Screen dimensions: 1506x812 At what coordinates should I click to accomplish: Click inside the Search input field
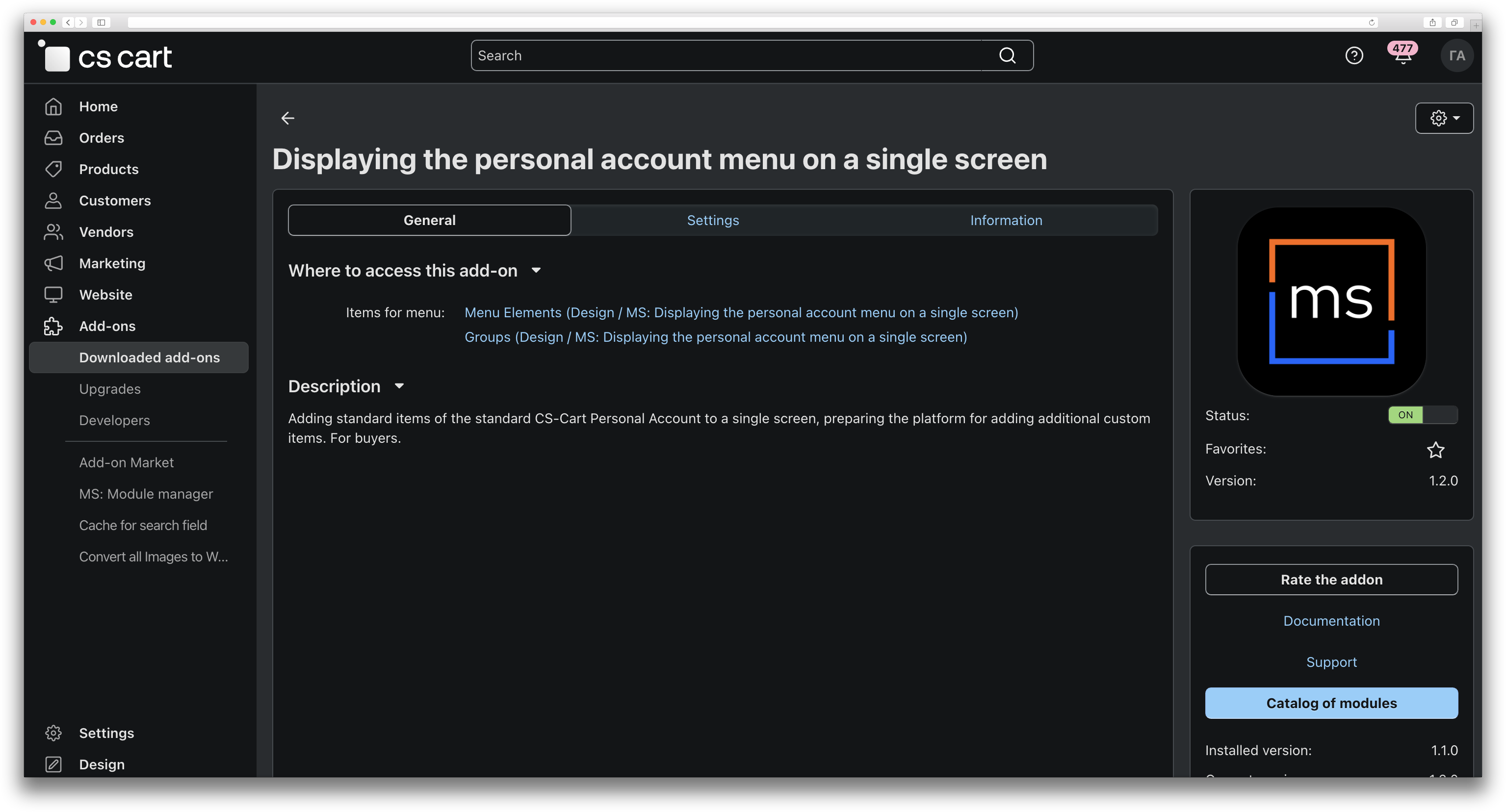pyautogui.click(x=725, y=55)
